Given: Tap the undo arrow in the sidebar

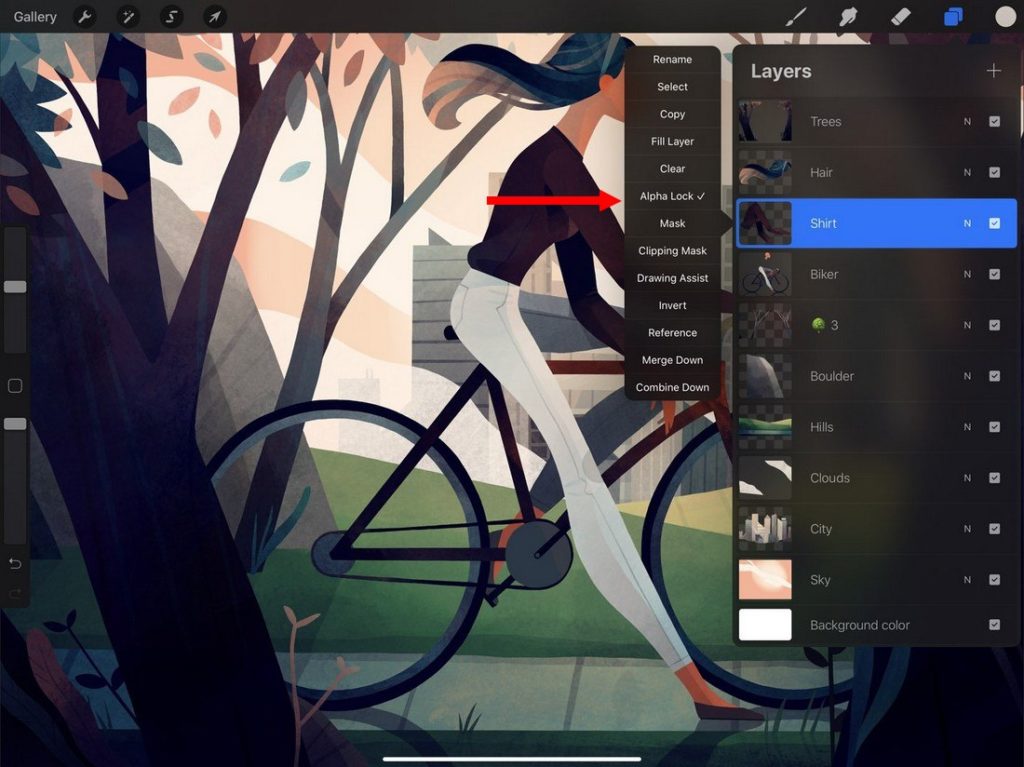Looking at the screenshot, I should click(16, 563).
